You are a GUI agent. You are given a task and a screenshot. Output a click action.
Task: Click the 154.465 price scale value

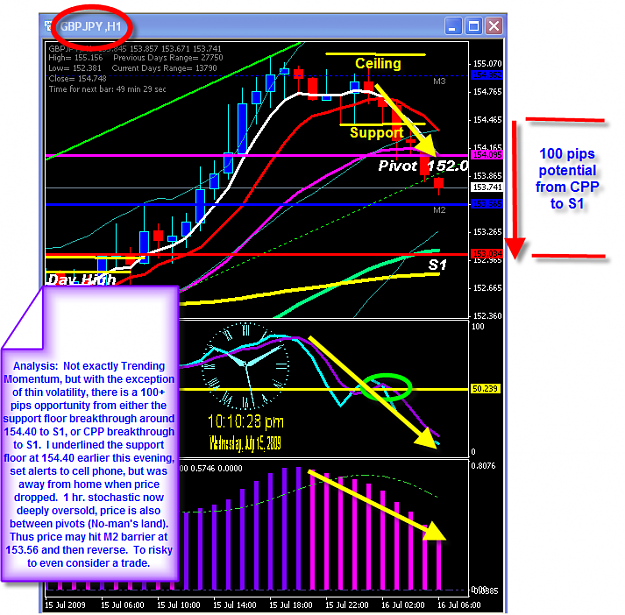pyautogui.click(x=487, y=120)
